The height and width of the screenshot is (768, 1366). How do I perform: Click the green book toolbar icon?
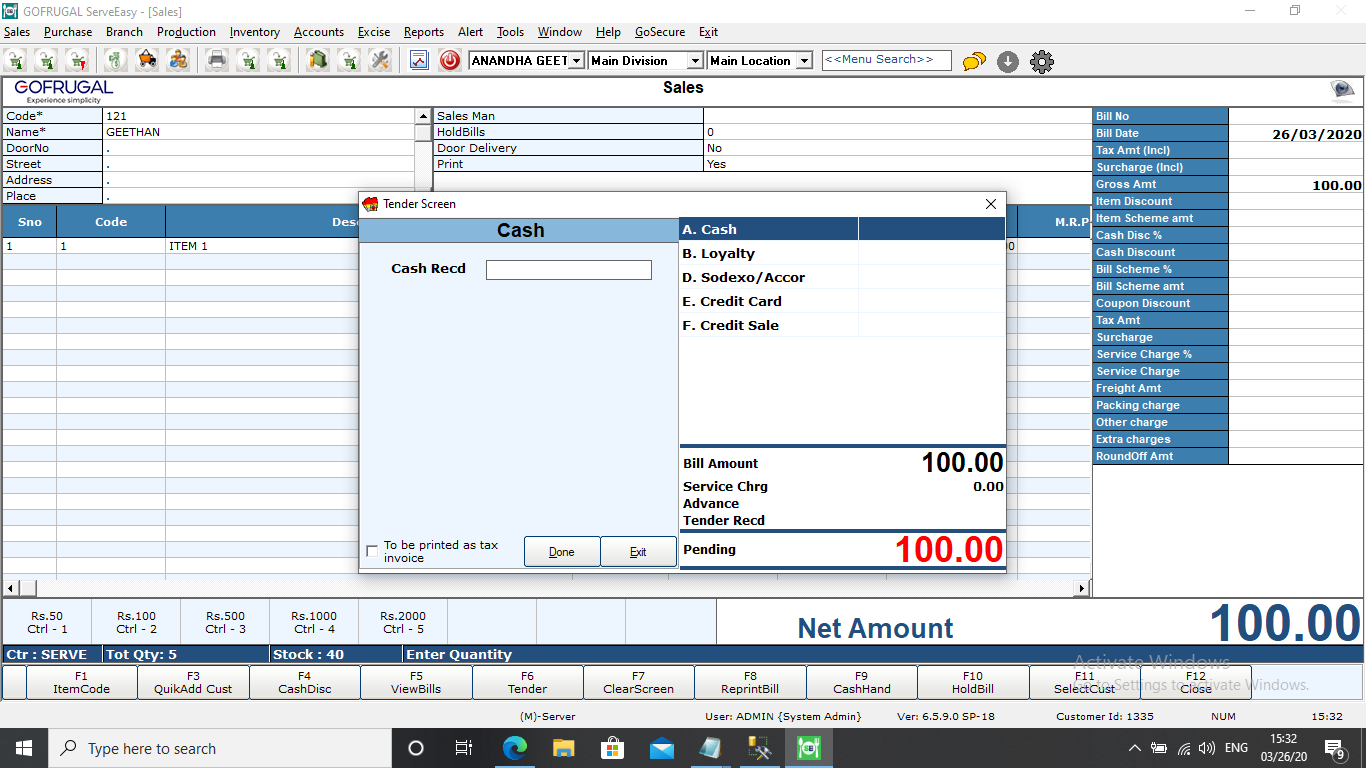click(x=318, y=60)
